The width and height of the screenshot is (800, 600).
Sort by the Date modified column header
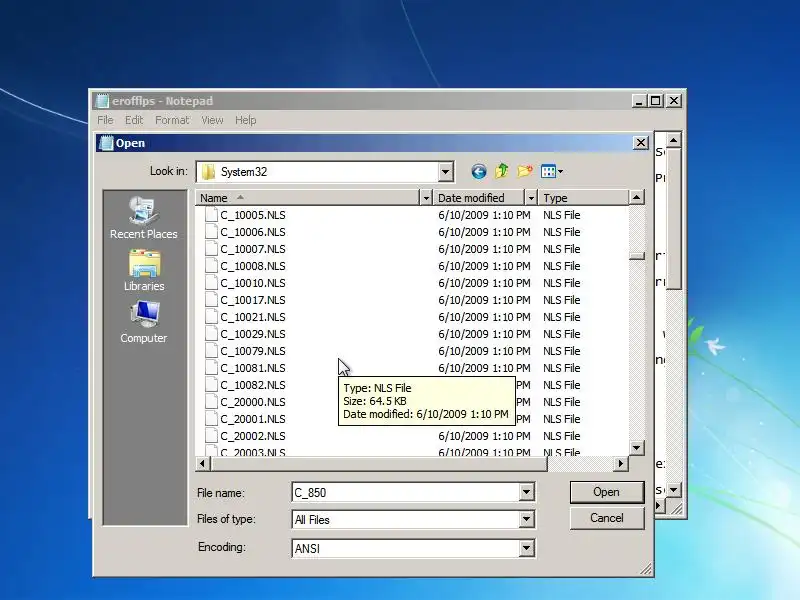pos(479,198)
